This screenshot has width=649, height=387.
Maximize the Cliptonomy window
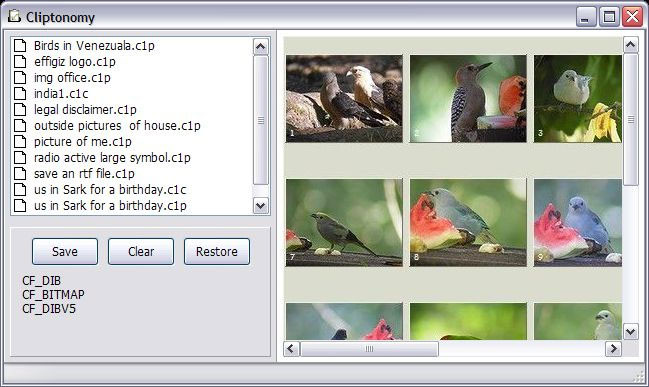tap(609, 17)
